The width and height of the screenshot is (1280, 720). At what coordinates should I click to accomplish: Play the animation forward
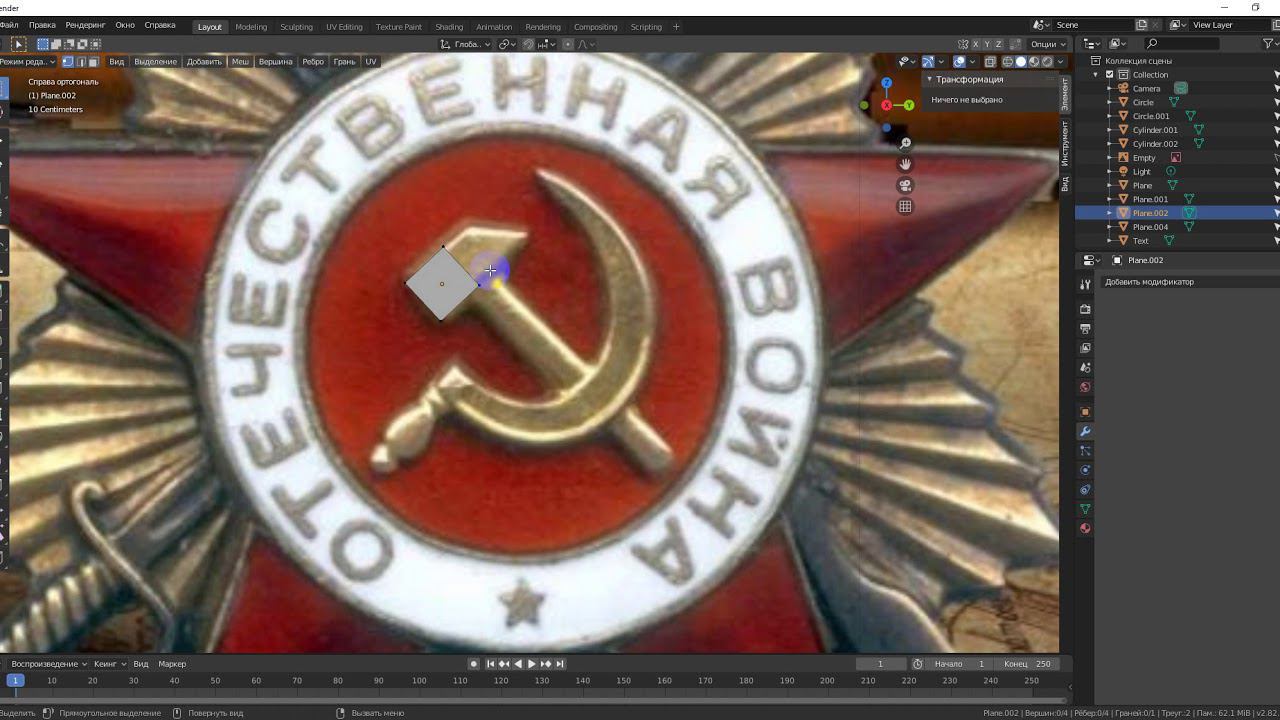coord(532,664)
